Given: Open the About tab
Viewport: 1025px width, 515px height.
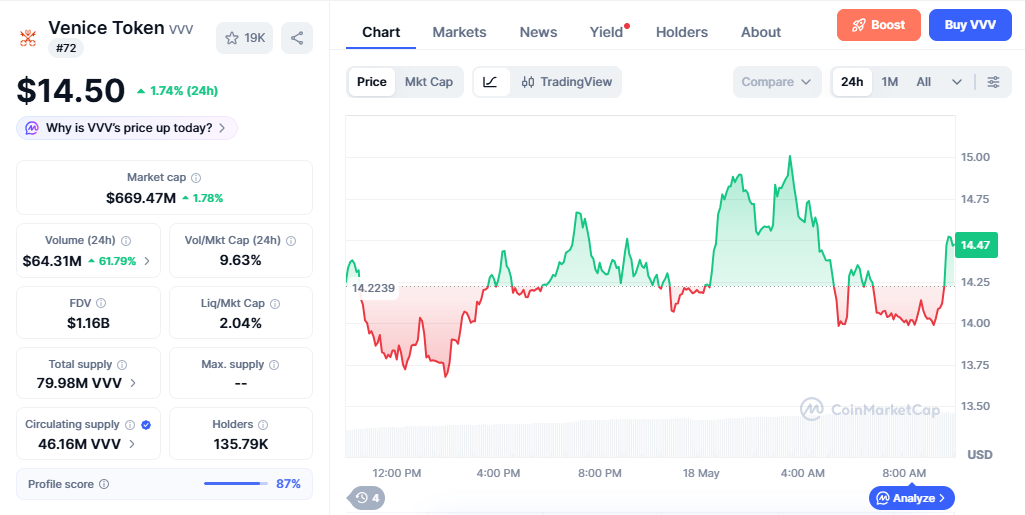Looking at the screenshot, I should (x=761, y=32).
